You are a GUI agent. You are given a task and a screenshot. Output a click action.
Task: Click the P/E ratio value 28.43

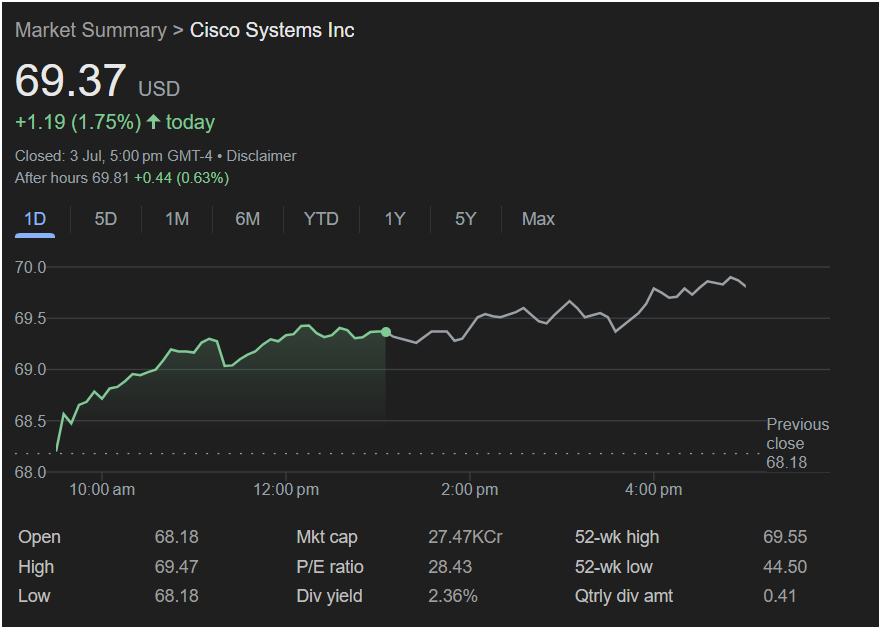(x=450, y=567)
